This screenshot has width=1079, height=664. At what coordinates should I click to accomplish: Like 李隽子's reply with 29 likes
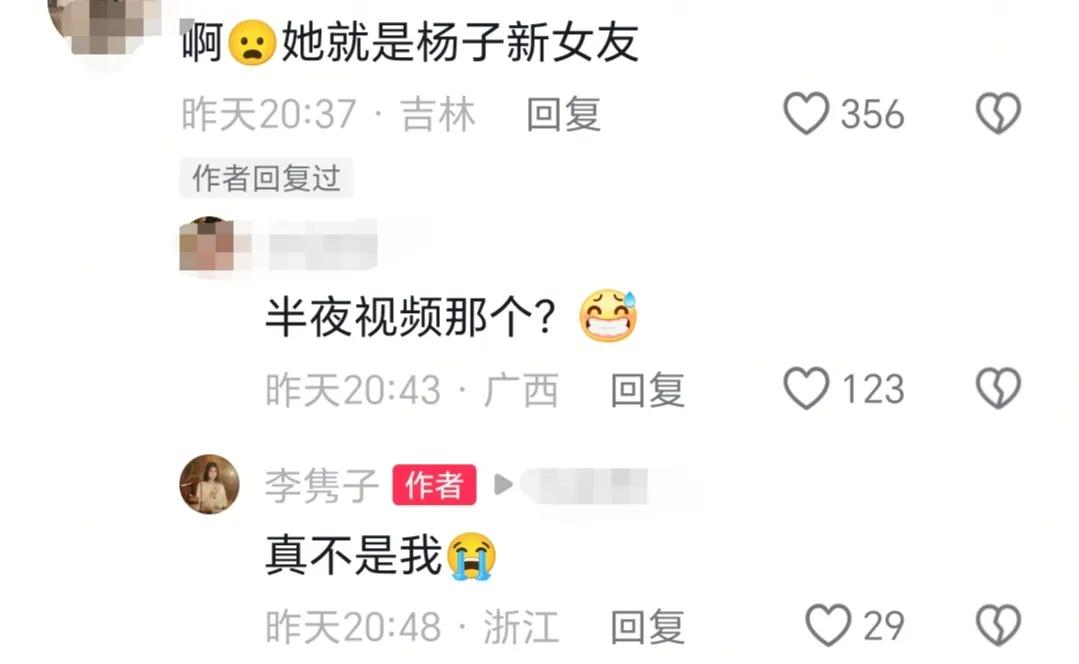click(828, 625)
